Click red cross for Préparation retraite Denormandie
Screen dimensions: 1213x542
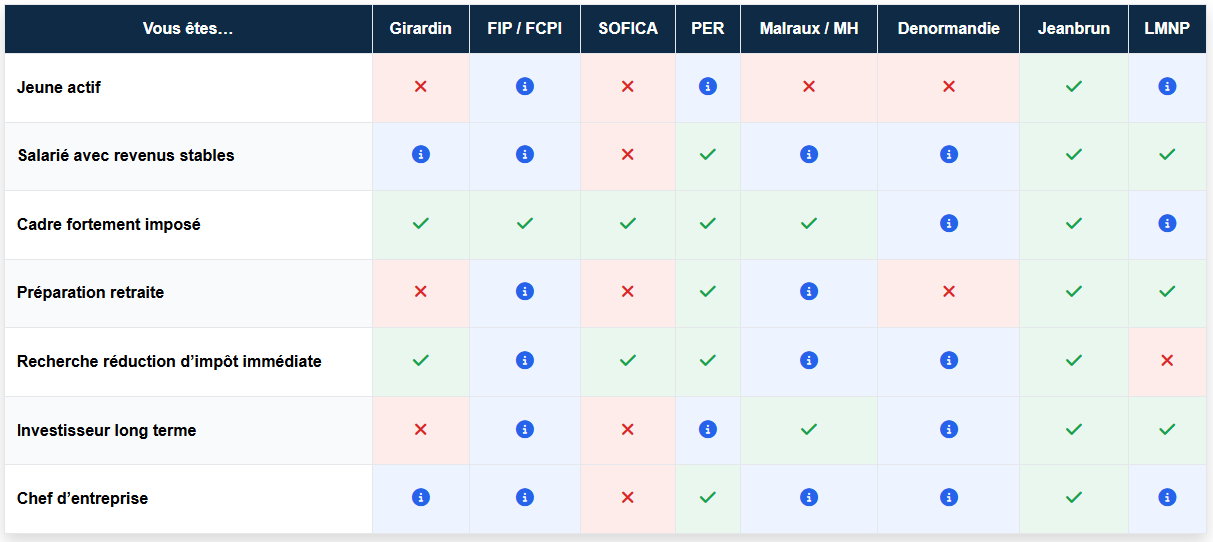949,292
